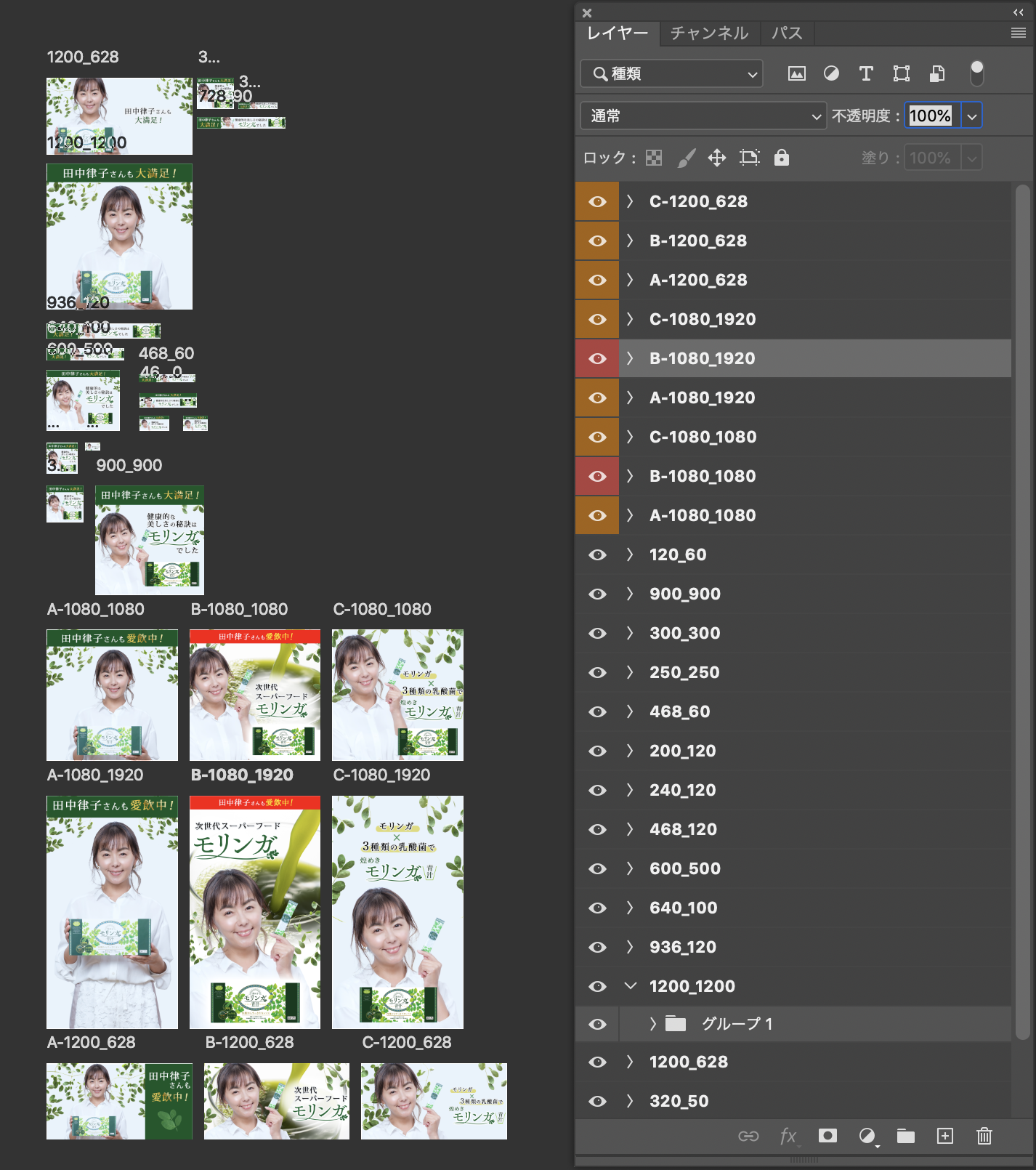
Task: Lock artboard nesting icon
Action: coord(750,158)
